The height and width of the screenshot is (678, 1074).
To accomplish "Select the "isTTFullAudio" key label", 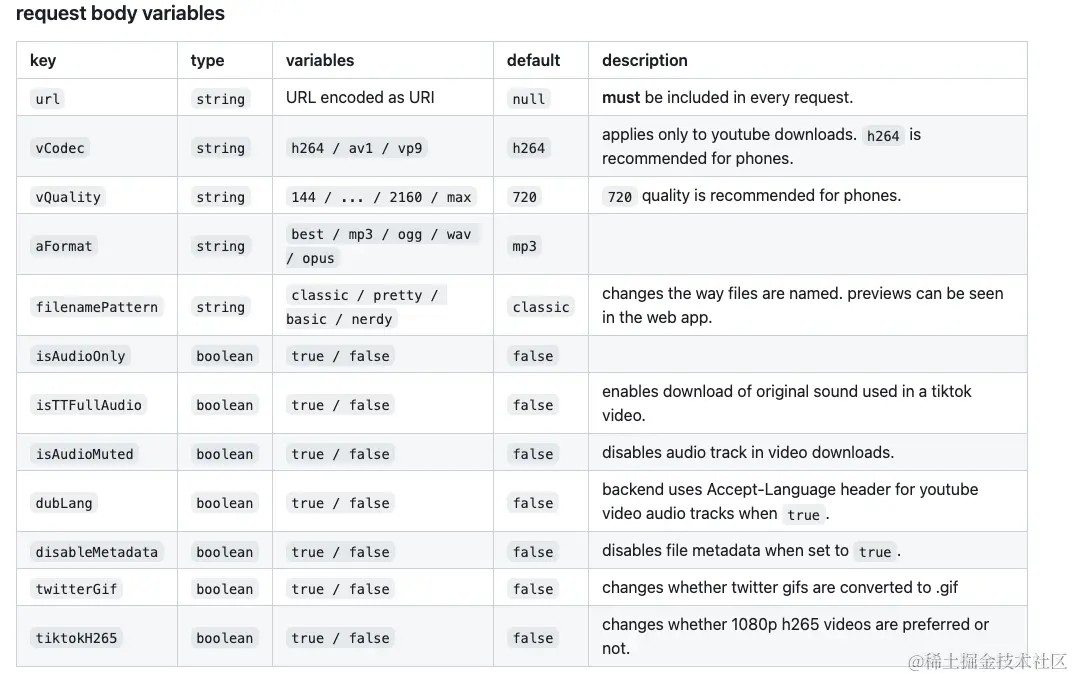I will [89, 405].
